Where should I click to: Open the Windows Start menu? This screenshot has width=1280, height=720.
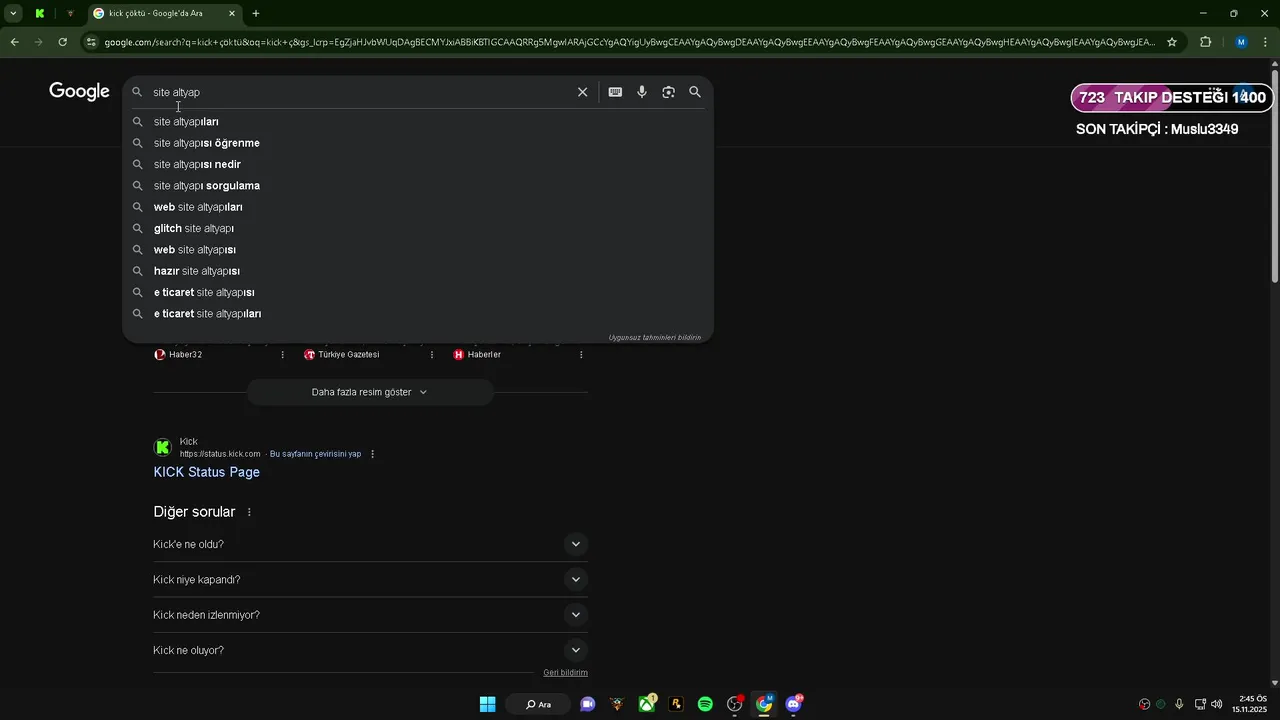487,704
